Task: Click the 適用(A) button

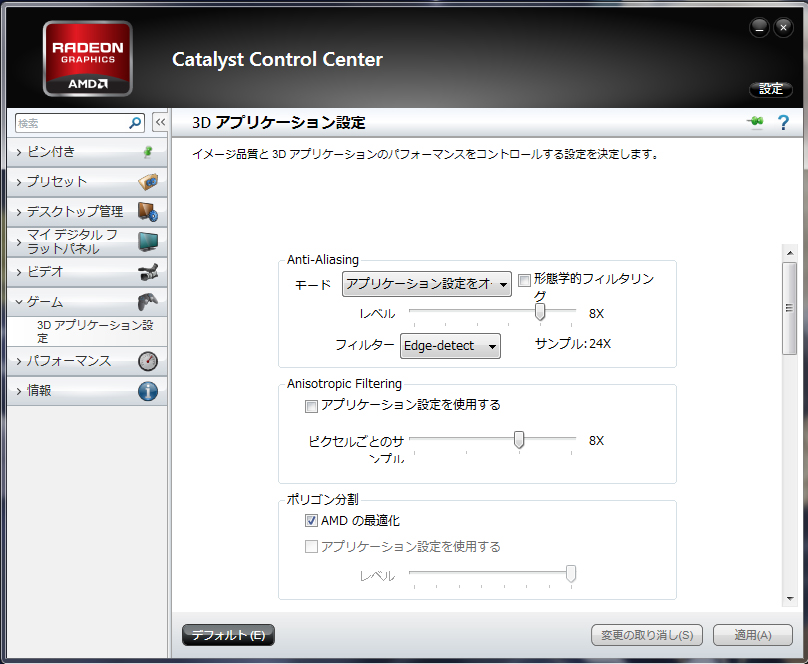Action: 753,635
